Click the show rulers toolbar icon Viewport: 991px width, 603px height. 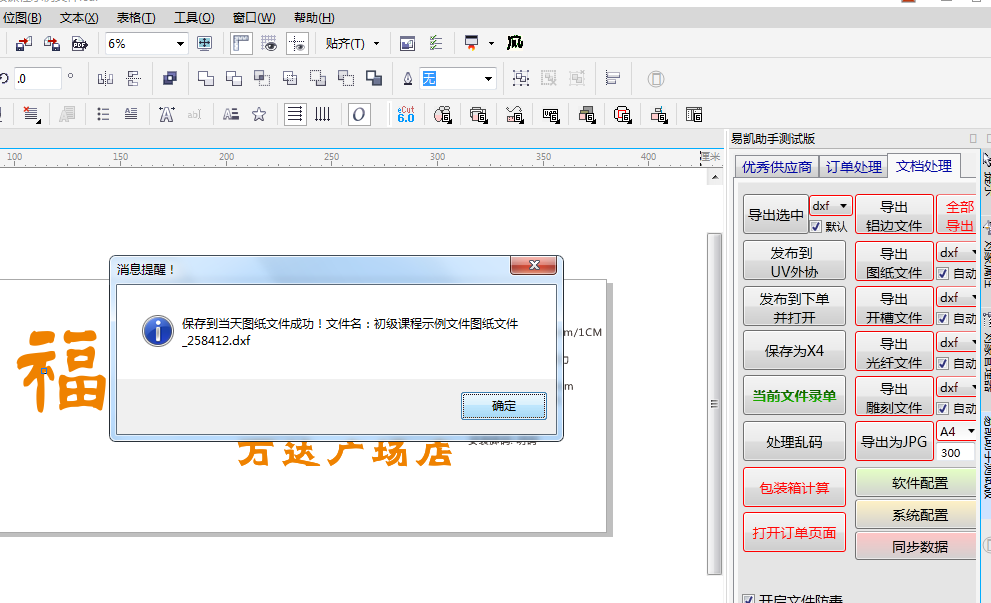pyautogui.click(x=241, y=43)
